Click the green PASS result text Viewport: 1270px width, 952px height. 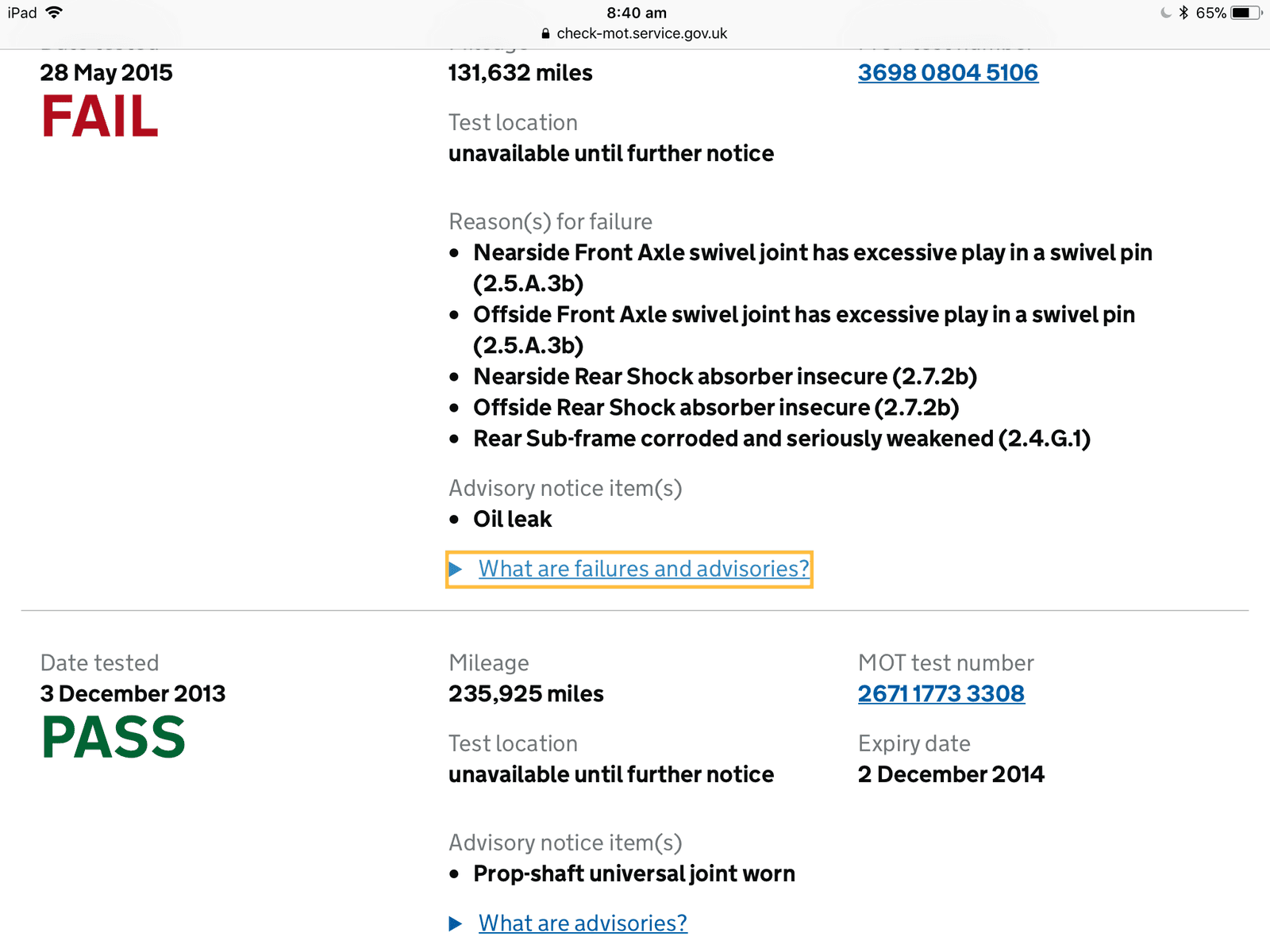(x=114, y=738)
